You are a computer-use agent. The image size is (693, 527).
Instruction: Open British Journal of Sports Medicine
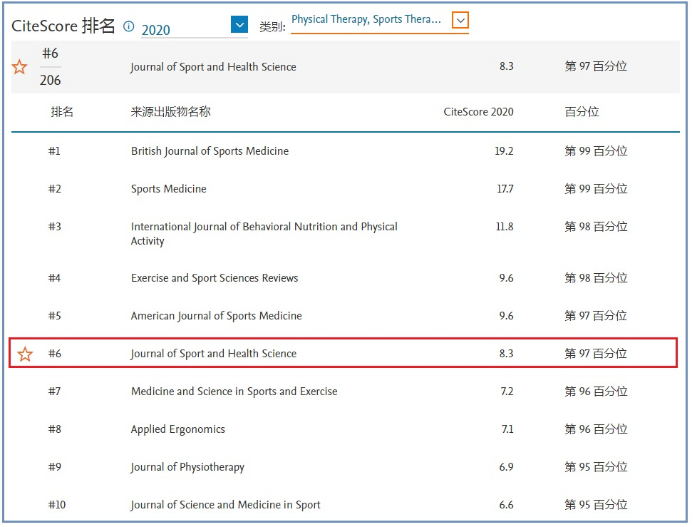click(209, 151)
